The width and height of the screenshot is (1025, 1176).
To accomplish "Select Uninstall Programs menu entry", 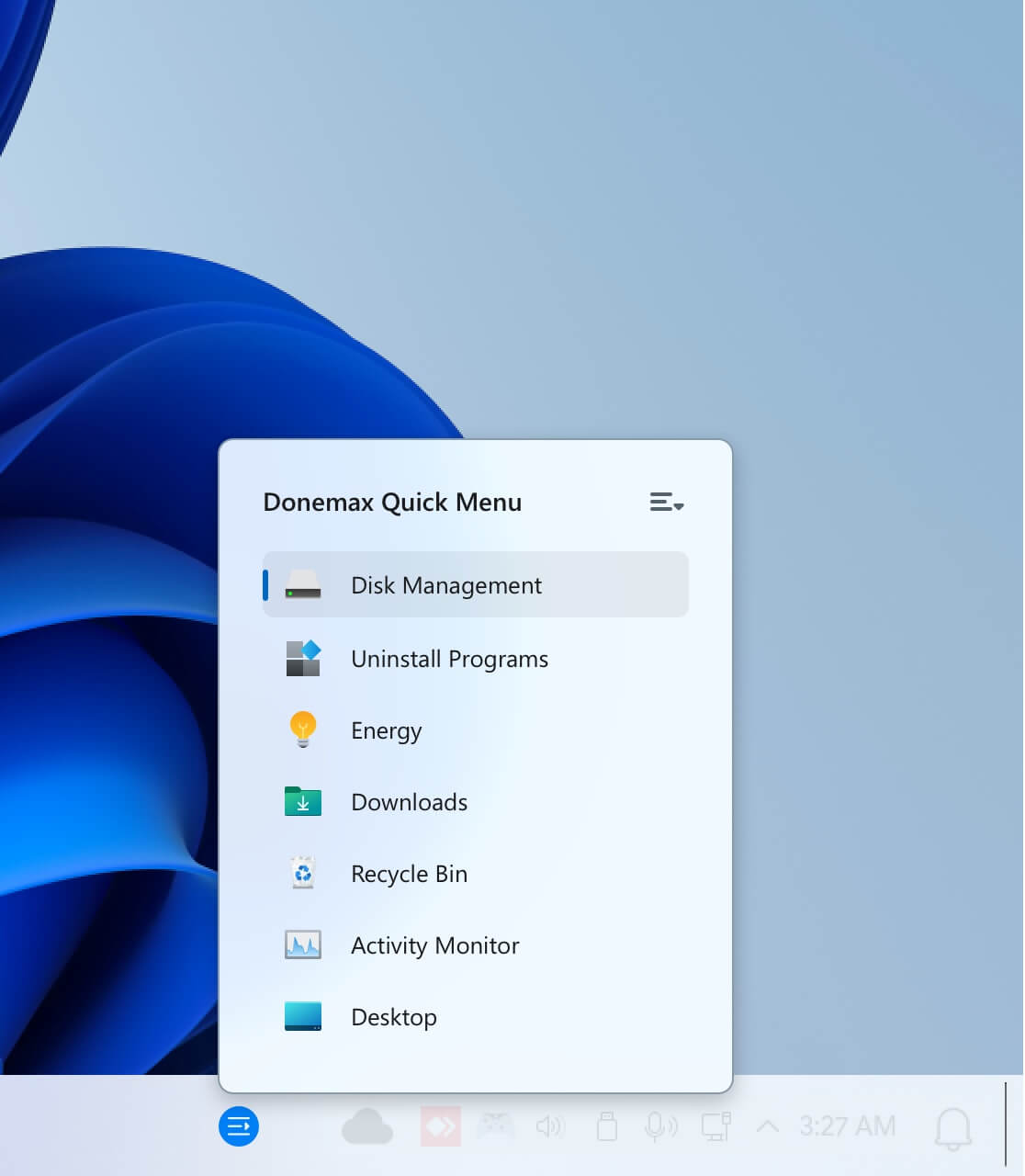I will [x=449, y=659].
